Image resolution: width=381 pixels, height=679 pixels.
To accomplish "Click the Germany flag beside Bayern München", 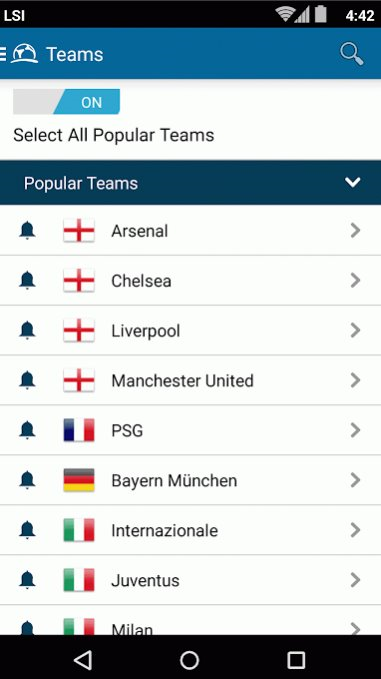I will tap(79, 480).
